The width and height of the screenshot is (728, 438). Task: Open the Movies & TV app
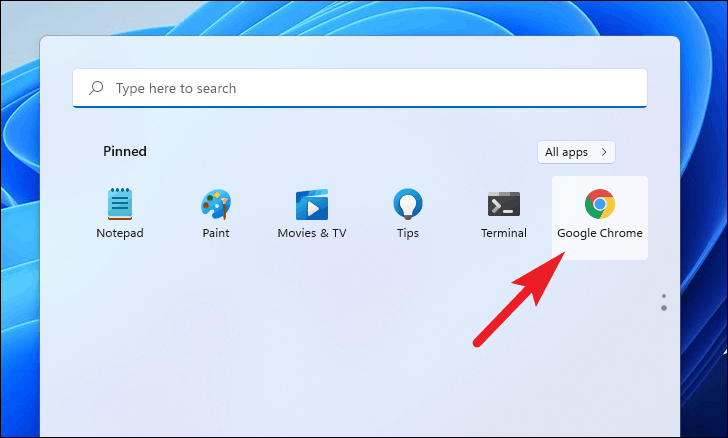coord(312,213)
